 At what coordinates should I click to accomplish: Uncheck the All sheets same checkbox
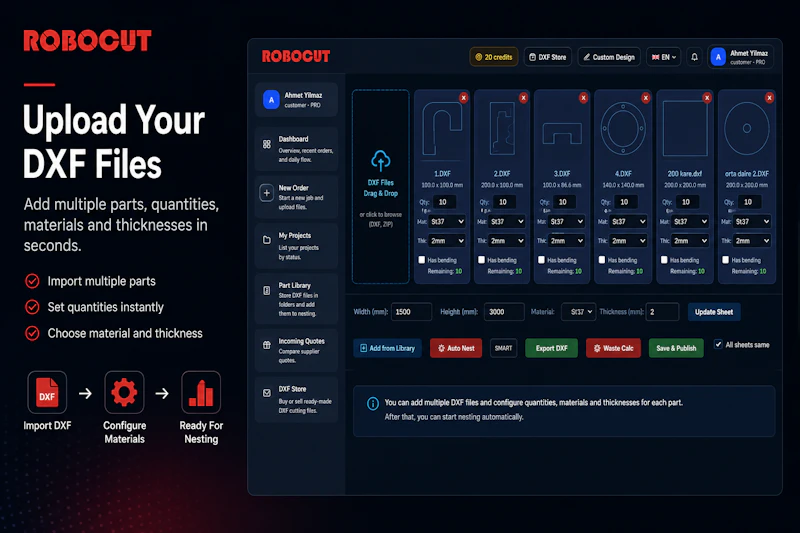(718, 344)
